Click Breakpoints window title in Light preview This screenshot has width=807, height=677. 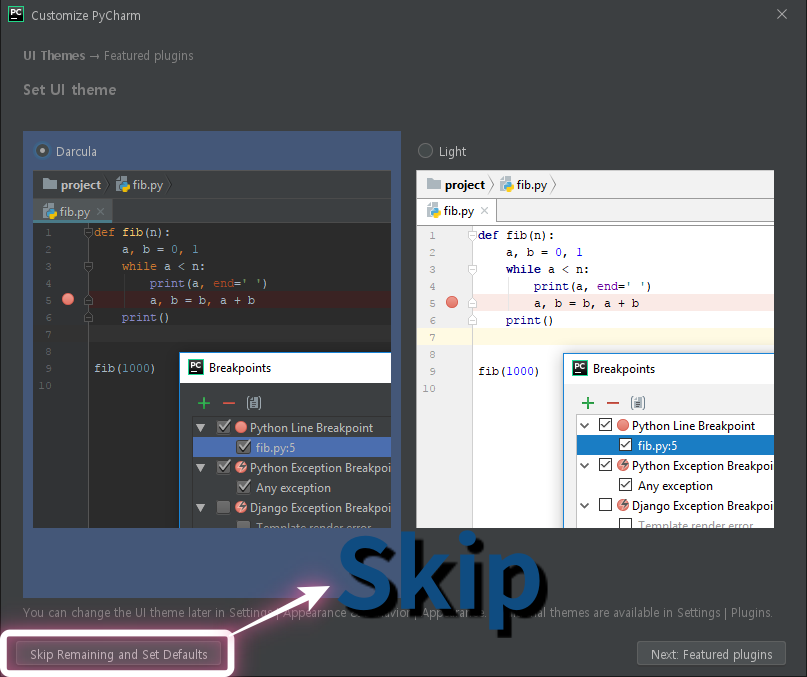(x=624, y=369)
